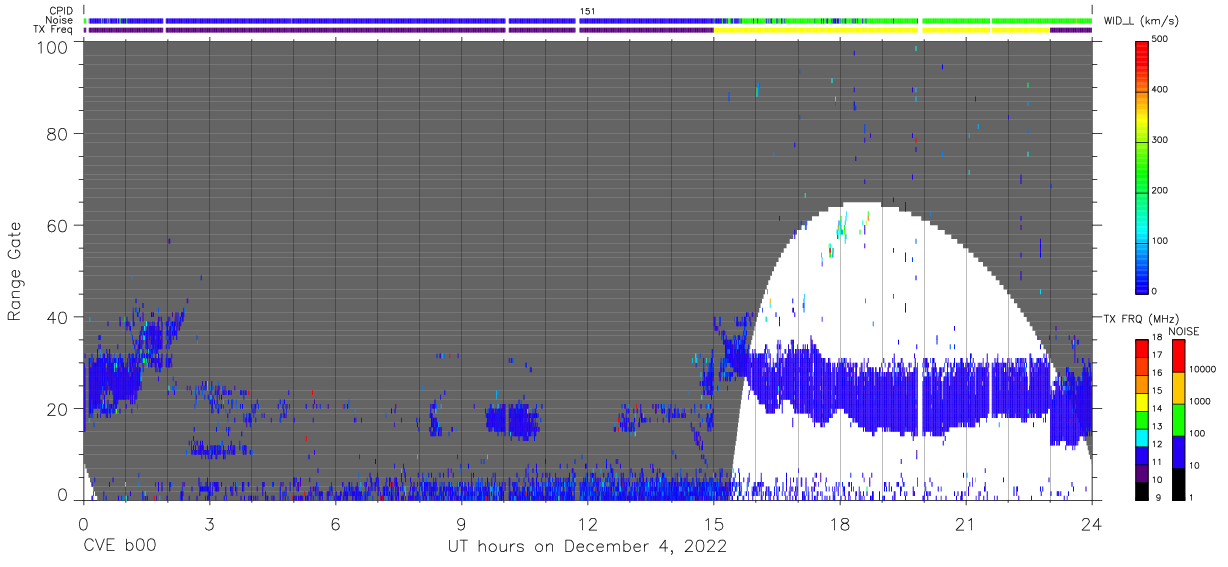Click the y-axis tick label '100'
The image size is (1228, 567).
tap(52, 47)
